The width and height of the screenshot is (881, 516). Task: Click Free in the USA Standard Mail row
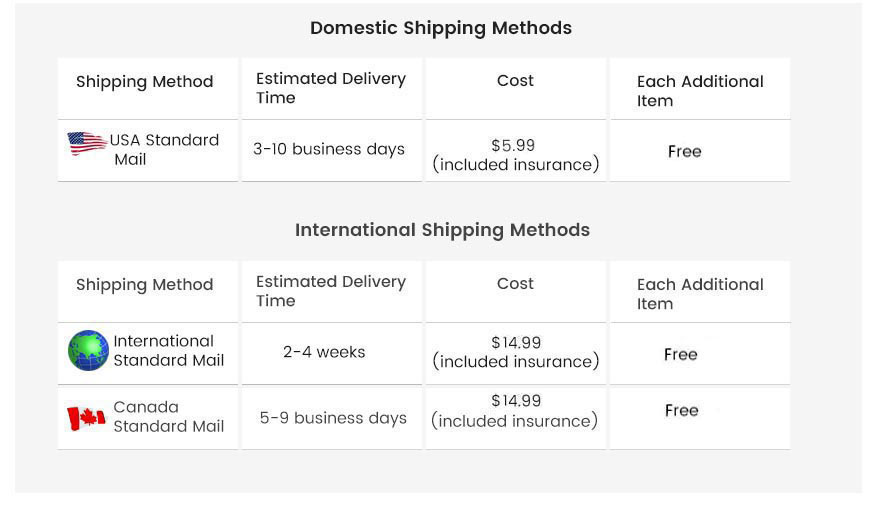(684, 151)
